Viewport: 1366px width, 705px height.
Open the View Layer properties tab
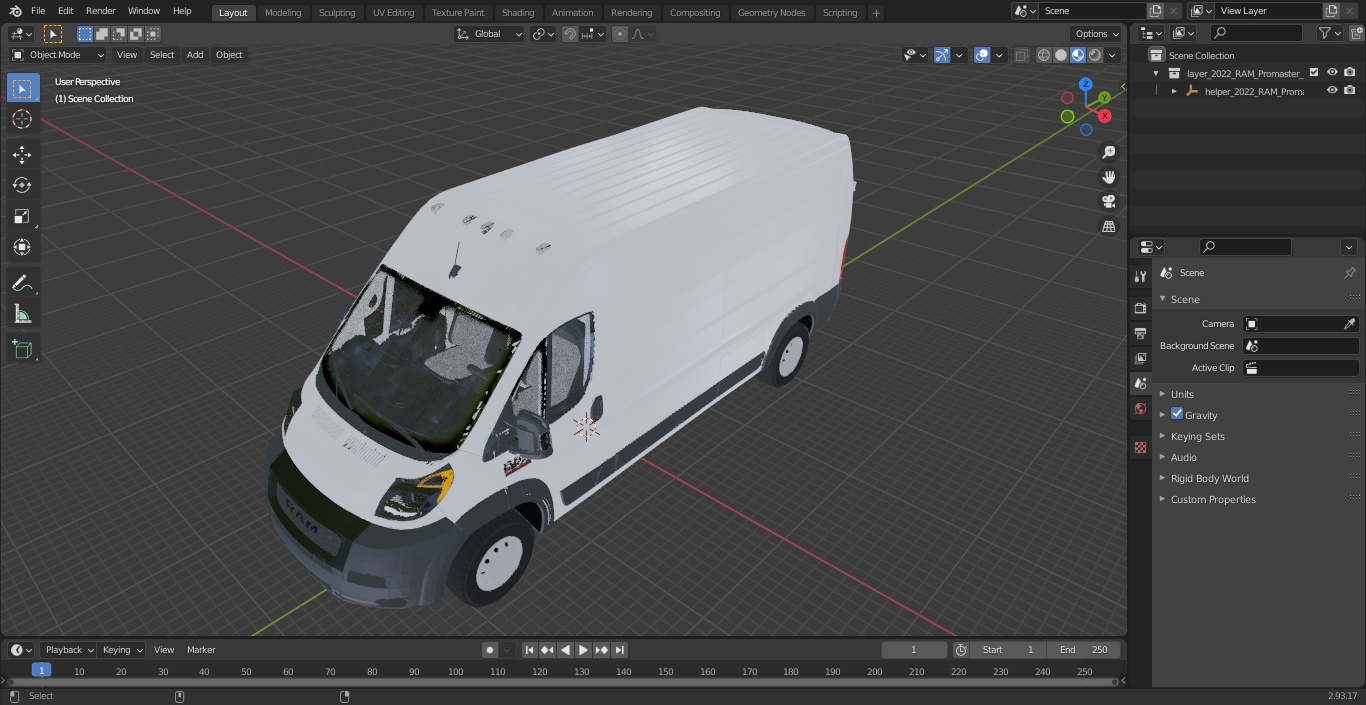[1140, 358]
